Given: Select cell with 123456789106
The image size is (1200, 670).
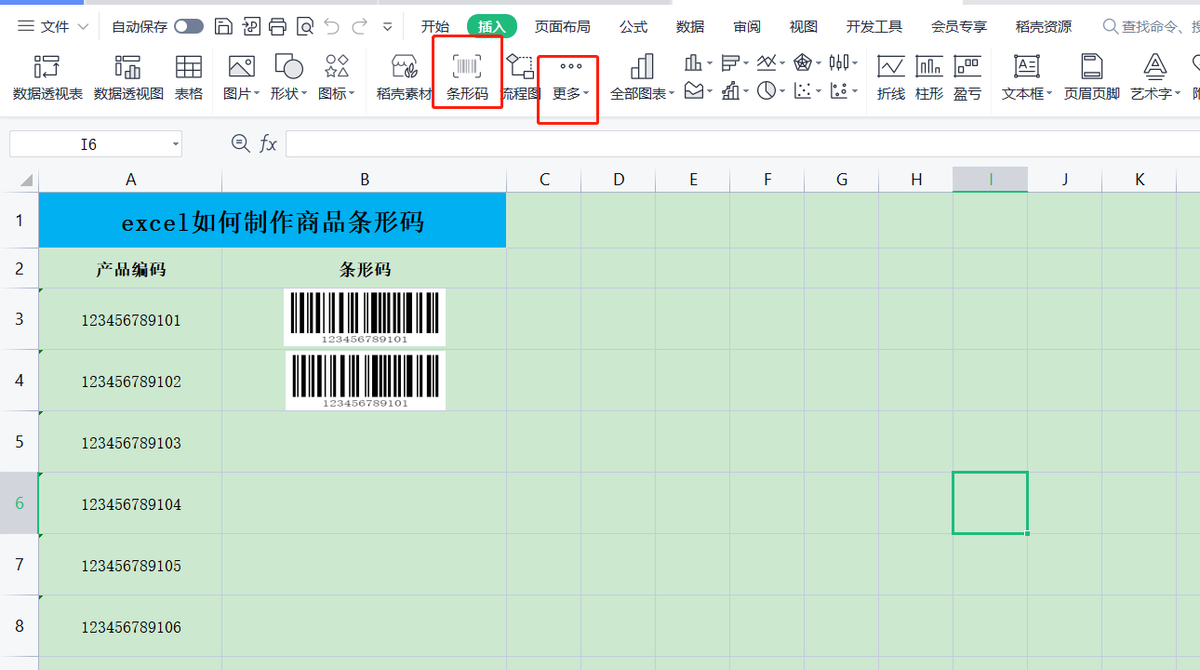Looking at the screenshot, I should click(x=131, y=627).
